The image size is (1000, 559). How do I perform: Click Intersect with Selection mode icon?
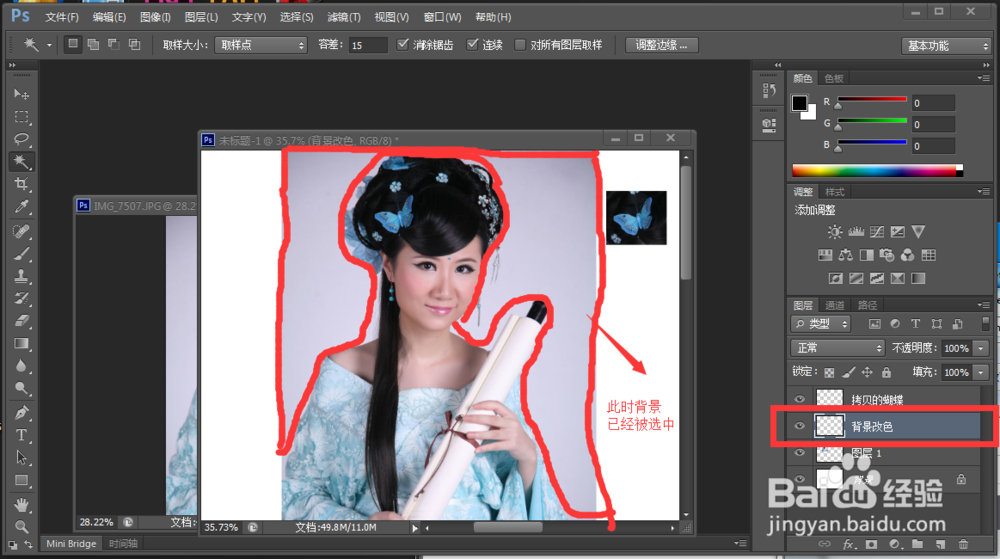(x=134, y=44)
